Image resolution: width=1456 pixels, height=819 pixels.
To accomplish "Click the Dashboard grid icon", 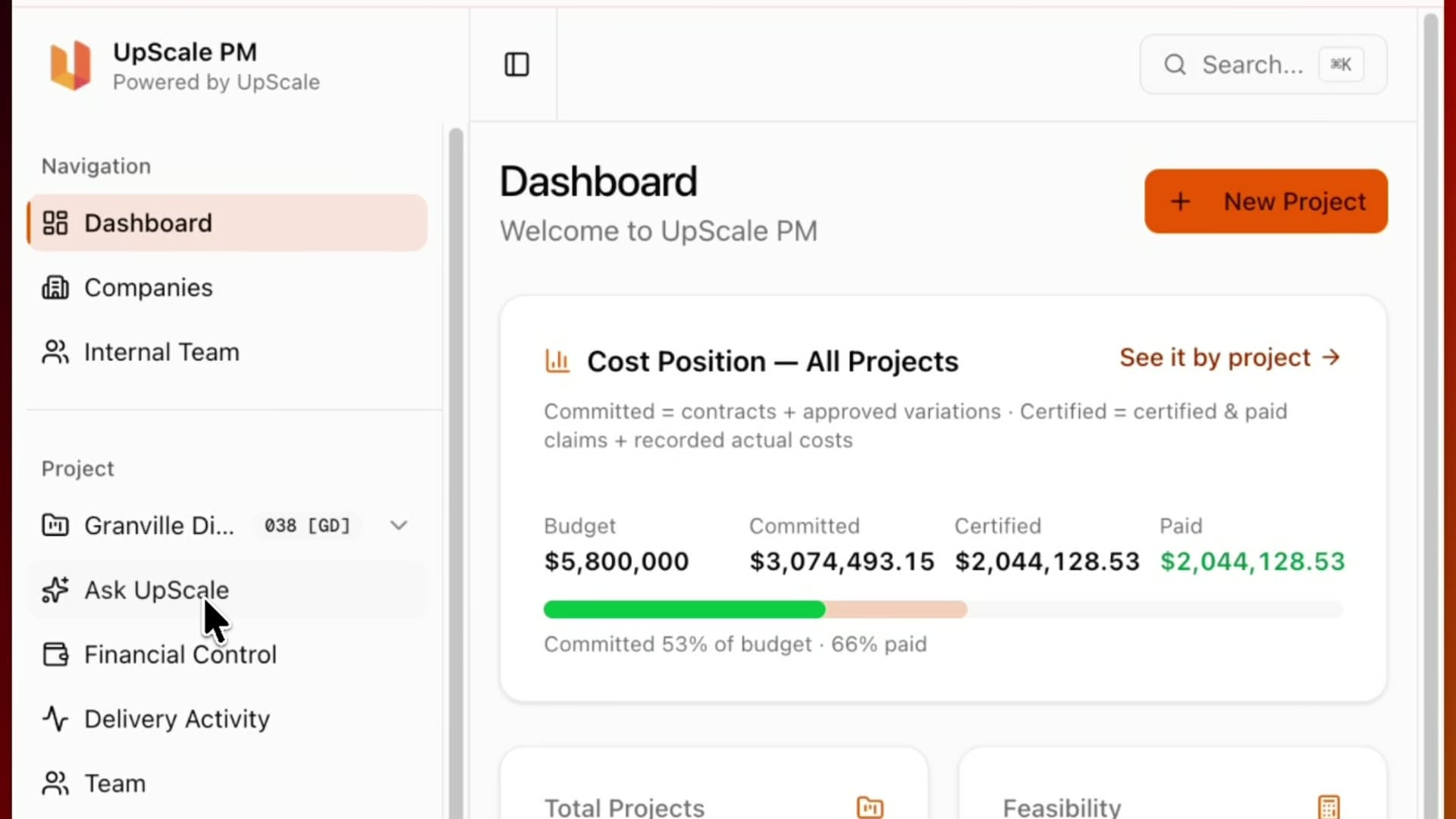I will [55, 223].
